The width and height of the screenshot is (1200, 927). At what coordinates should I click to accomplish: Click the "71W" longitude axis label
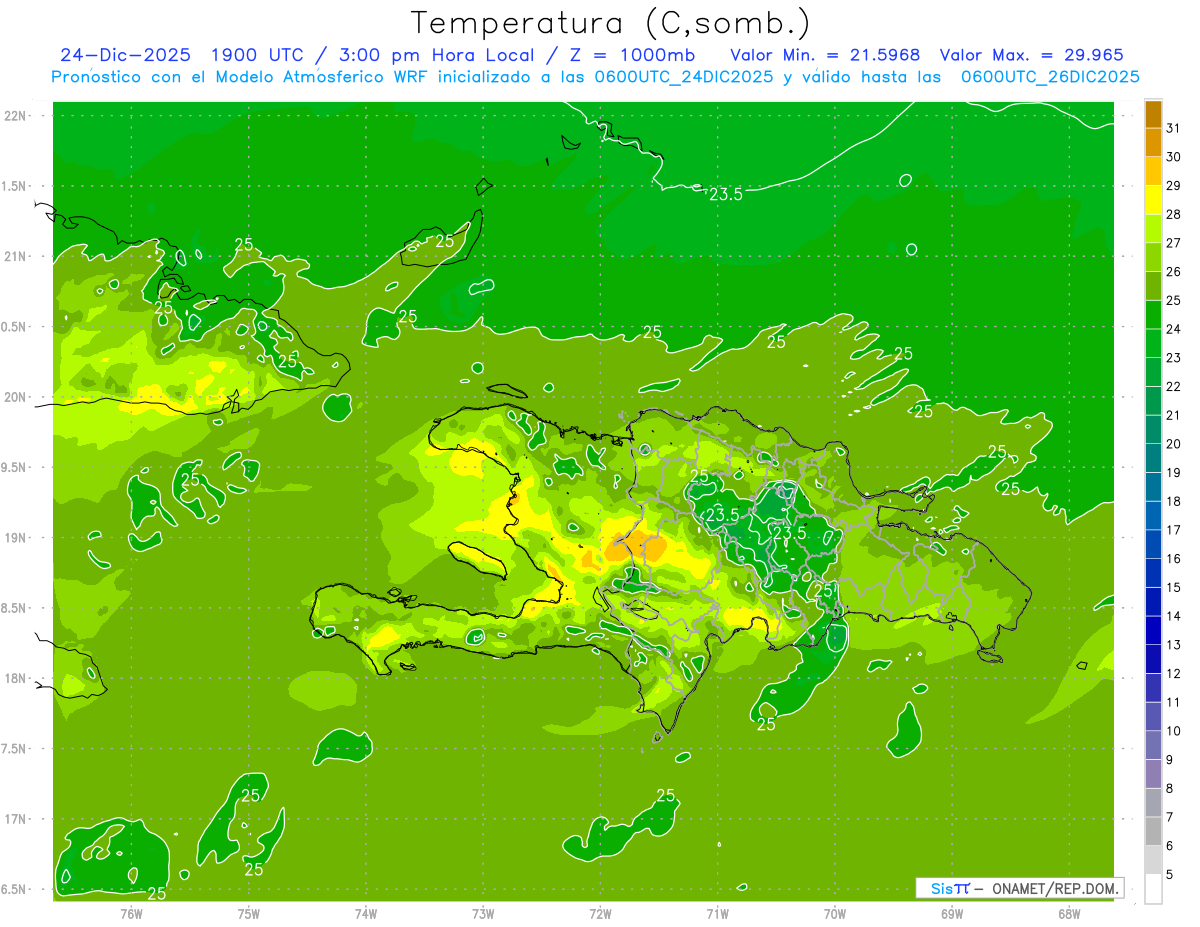point(717,913)
